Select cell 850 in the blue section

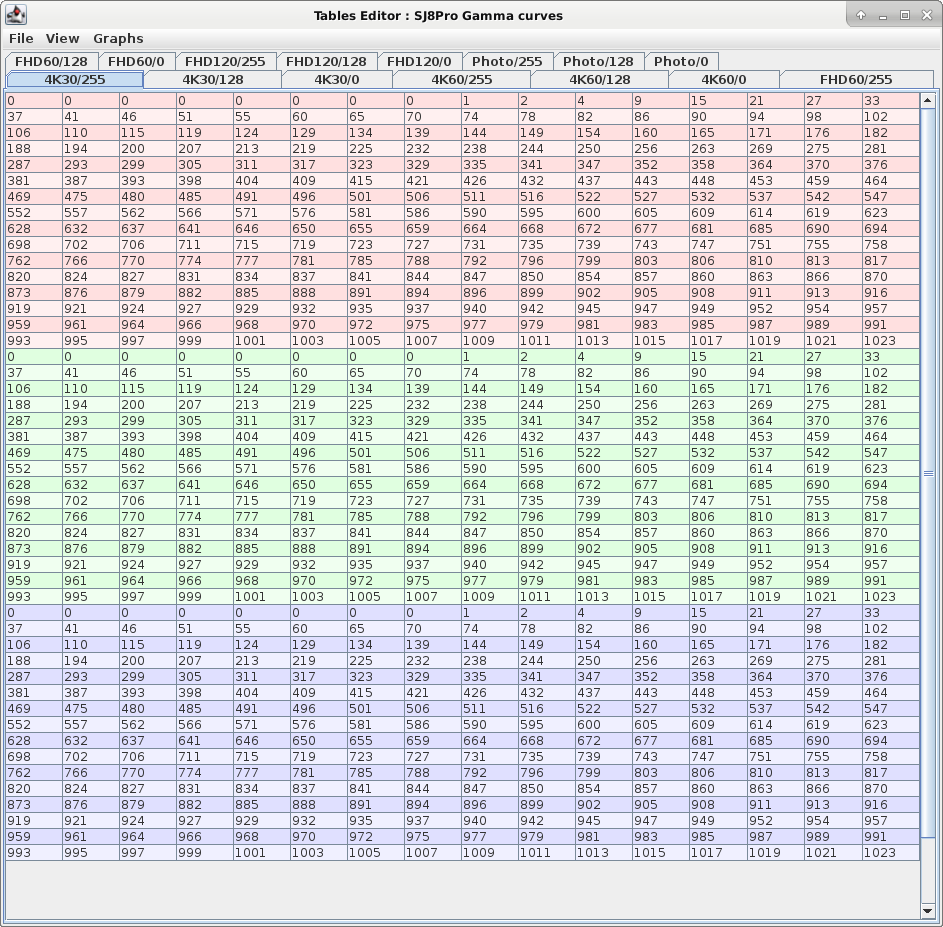[x=547, y=789]
